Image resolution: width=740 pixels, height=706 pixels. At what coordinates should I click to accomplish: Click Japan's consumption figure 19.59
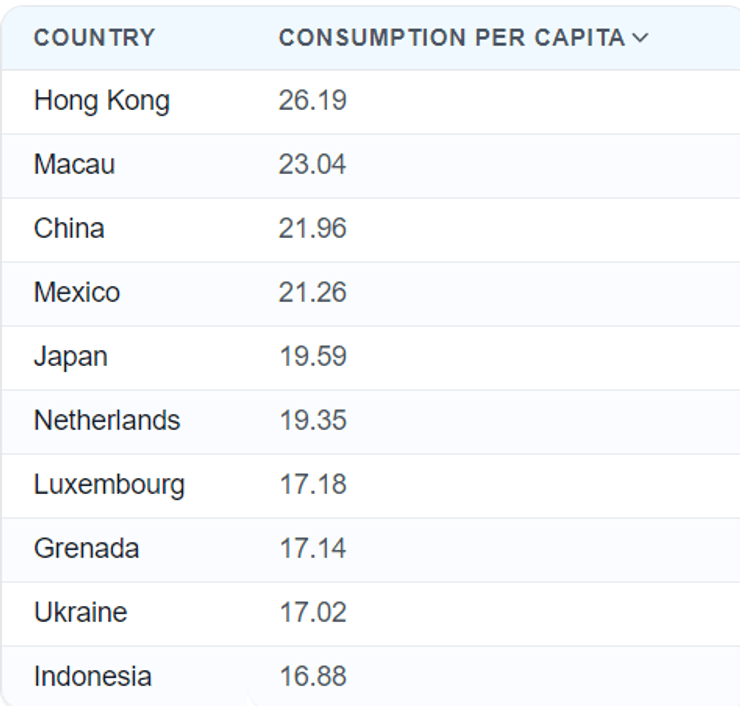(312, 357)
